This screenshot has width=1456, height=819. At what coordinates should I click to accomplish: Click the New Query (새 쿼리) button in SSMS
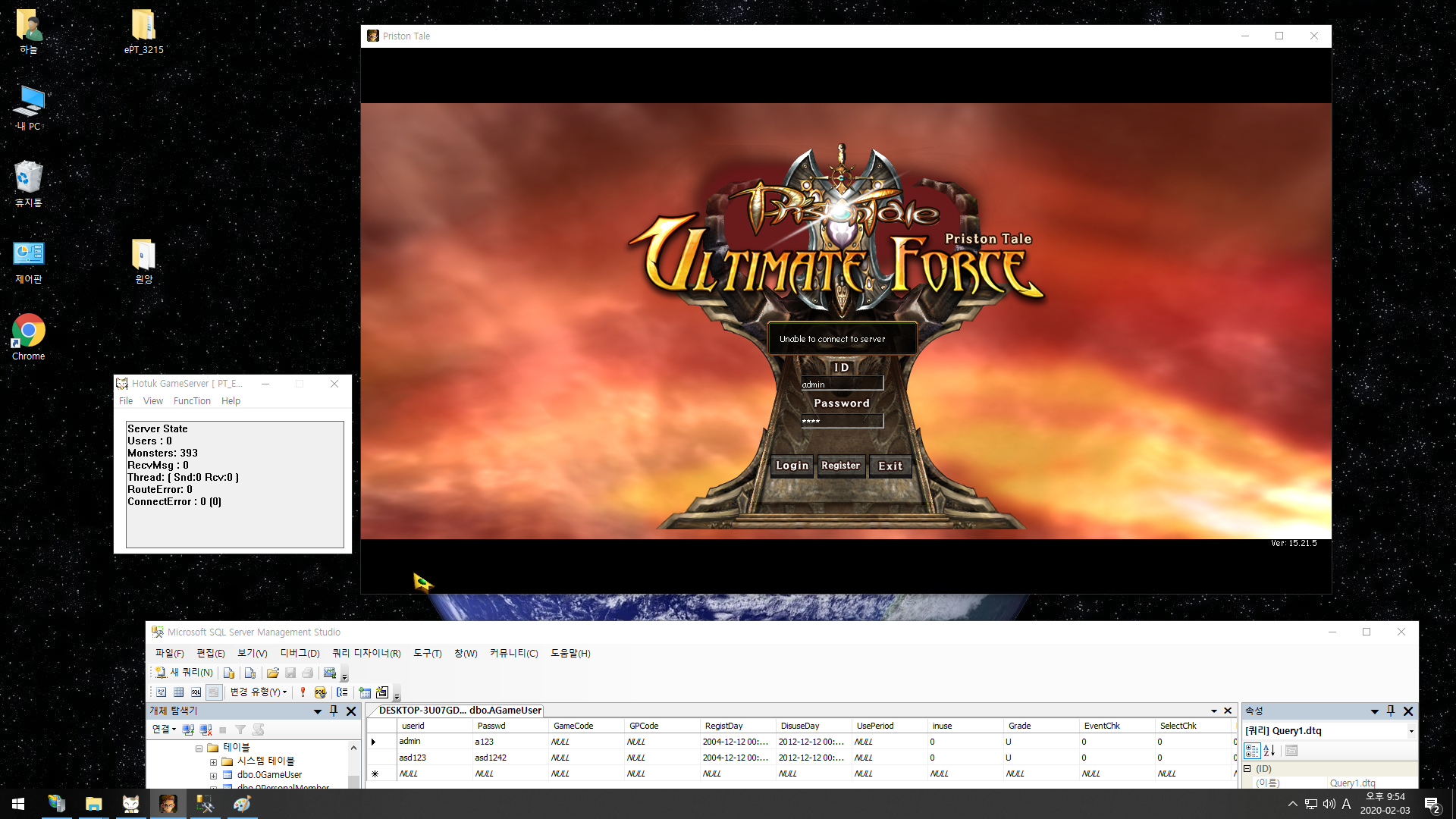tap(184, 673)
